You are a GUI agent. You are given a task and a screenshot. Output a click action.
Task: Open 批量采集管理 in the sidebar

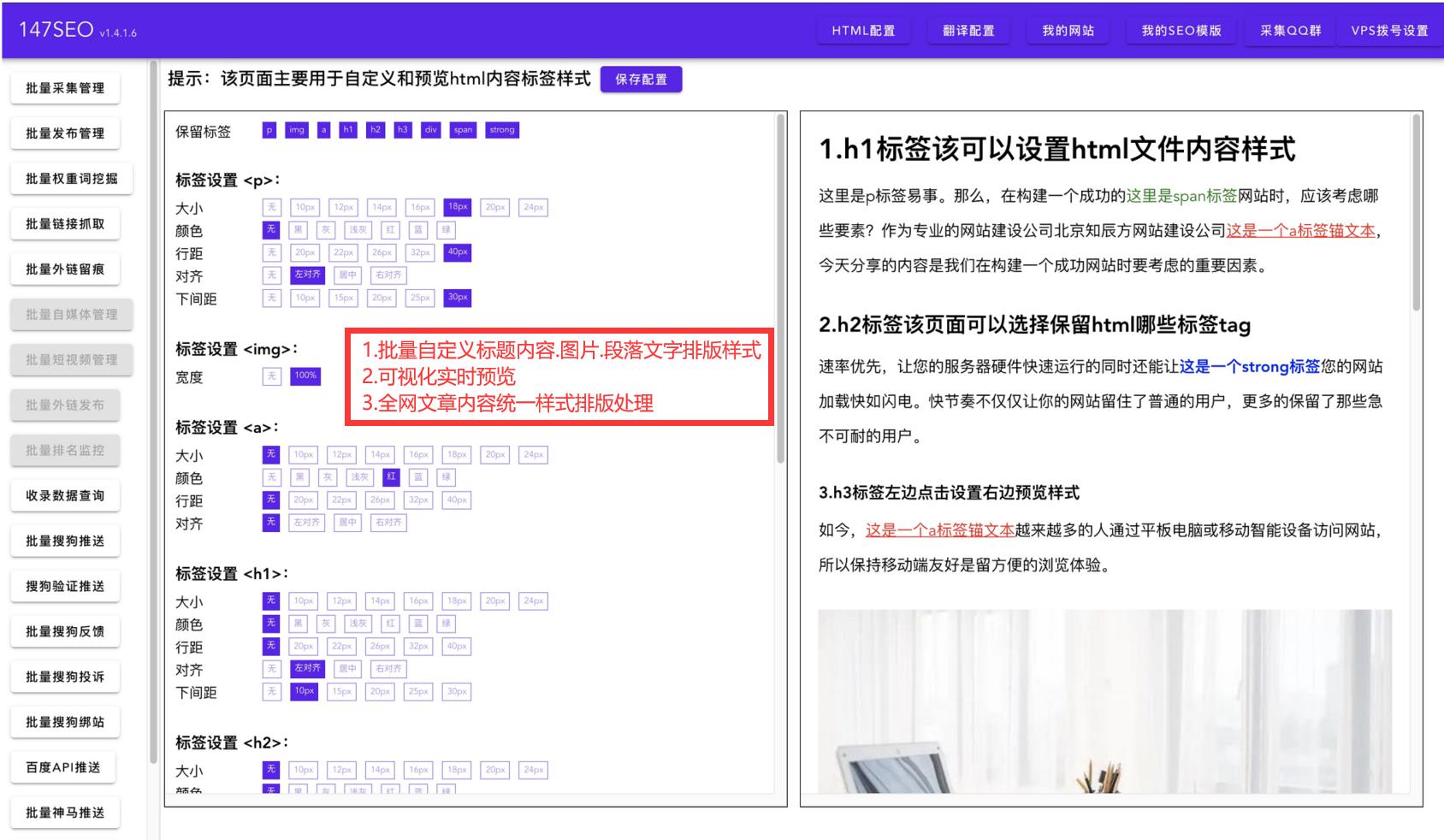pyautogui.click(x=66, y=87)
